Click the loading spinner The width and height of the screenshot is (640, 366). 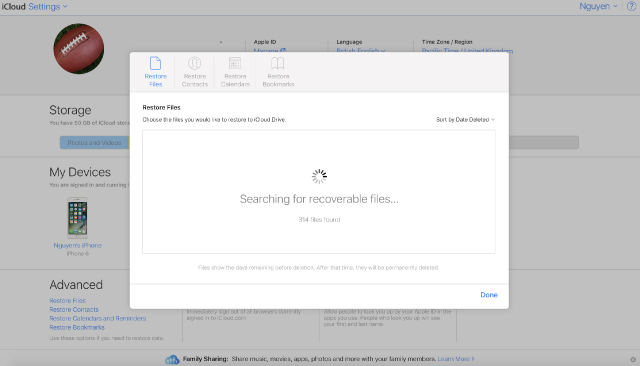(x=319, y=177)
